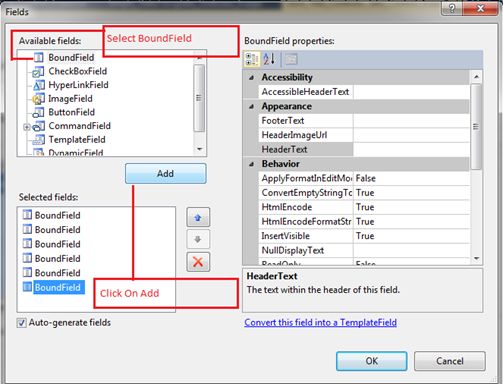
Task: Toggle Auto-generate fields checkbox
Action: pos(22,323)
